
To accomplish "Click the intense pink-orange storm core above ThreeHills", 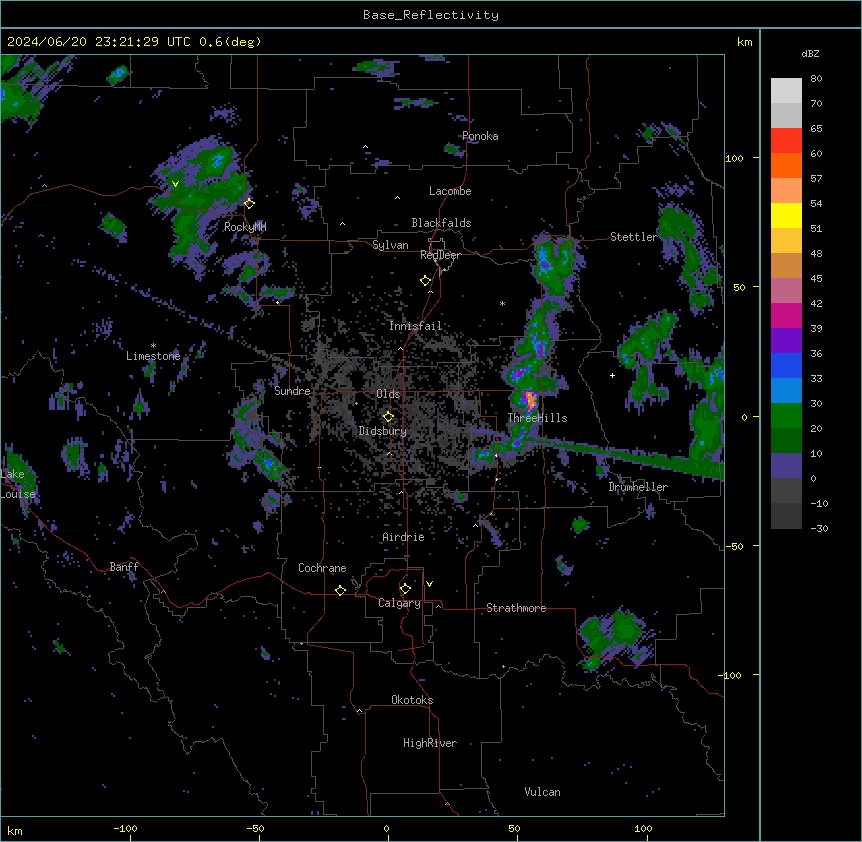I will coord(529,400).
